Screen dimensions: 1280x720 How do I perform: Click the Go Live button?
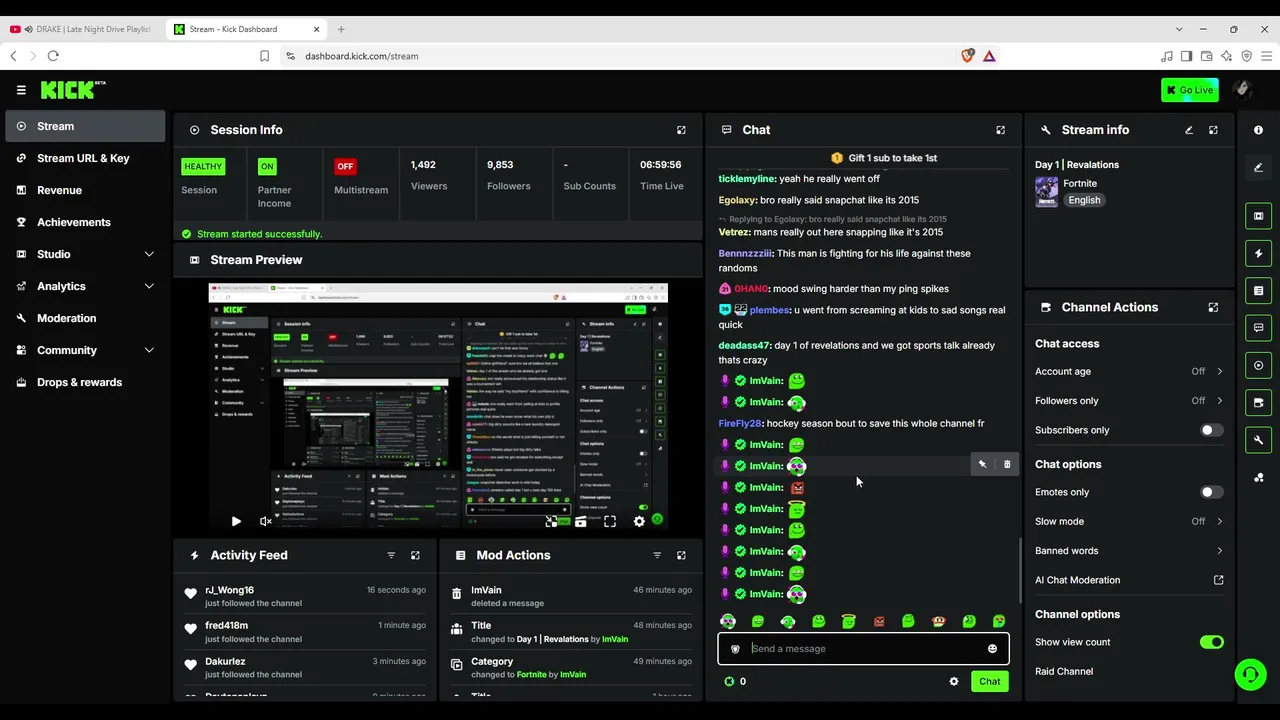coord(1190,90)
